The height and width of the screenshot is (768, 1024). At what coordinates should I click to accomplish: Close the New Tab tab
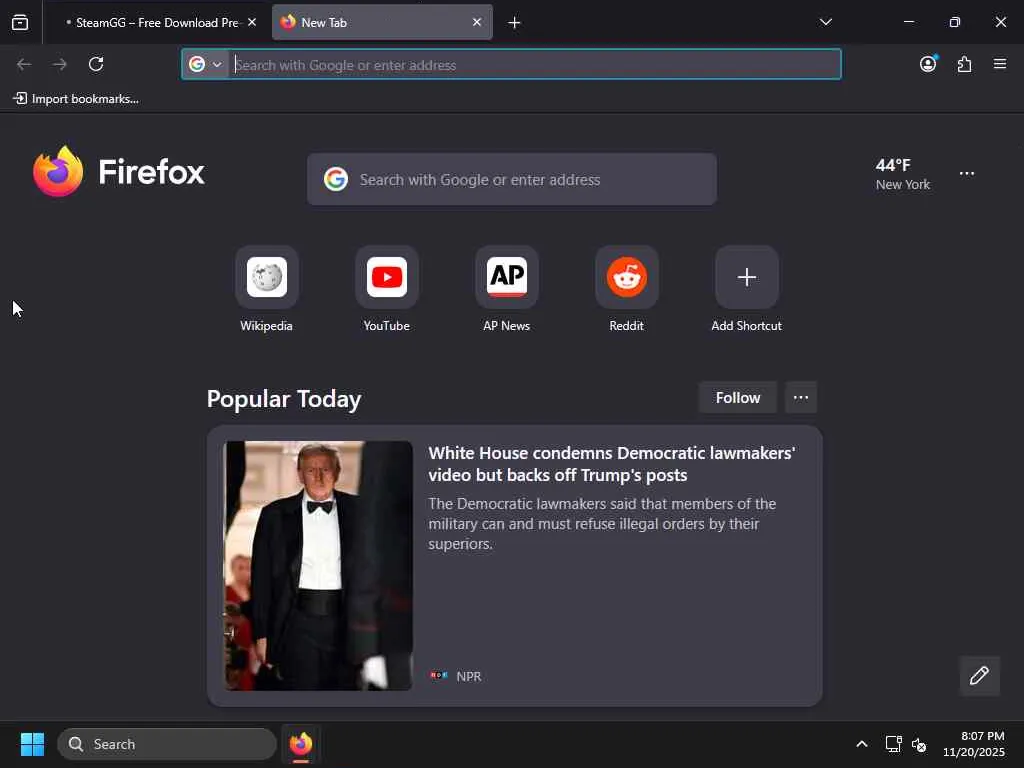click(477, 22)
